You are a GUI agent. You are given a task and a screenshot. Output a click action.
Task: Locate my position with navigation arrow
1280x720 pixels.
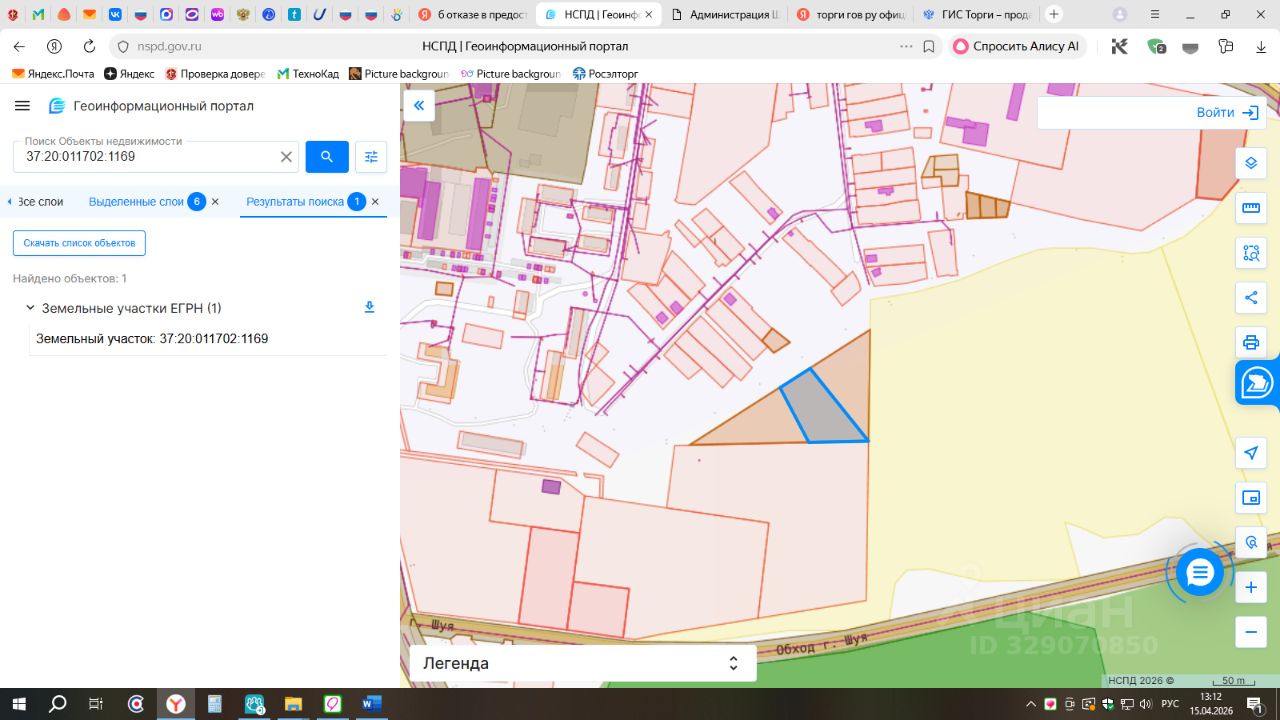tap(1250, 453)
